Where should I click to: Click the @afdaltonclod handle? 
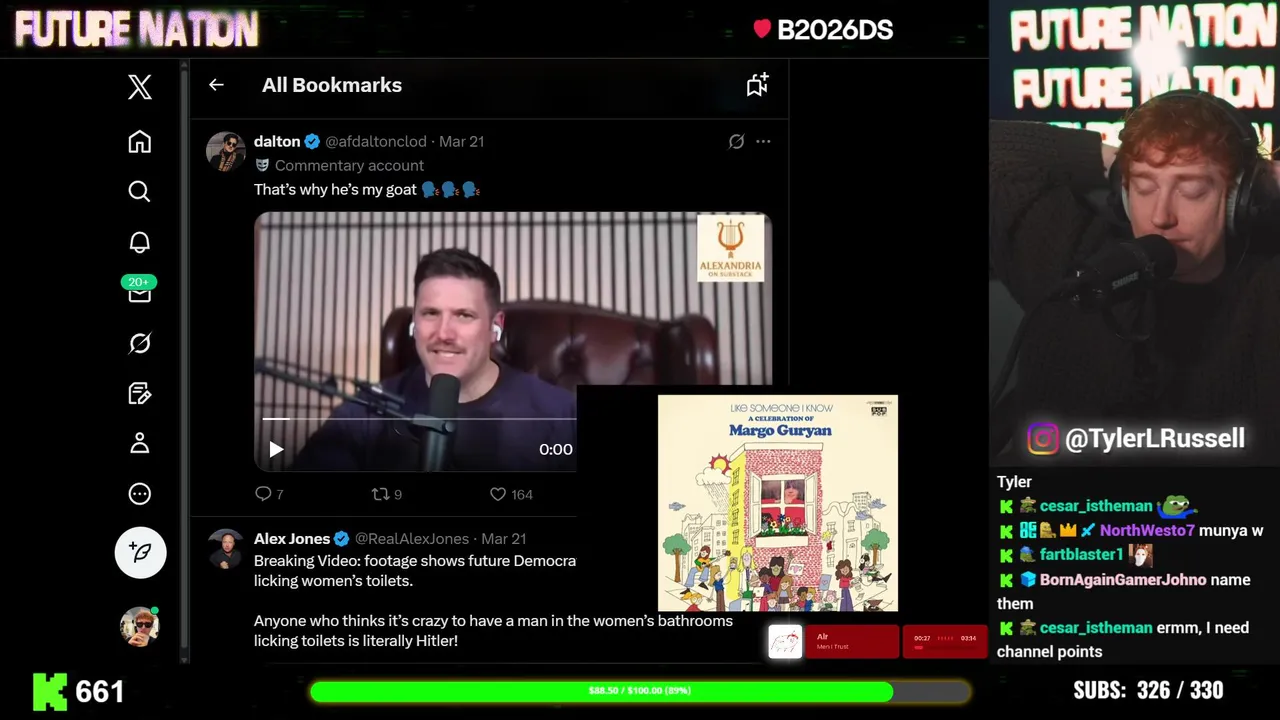pos(376,141)
